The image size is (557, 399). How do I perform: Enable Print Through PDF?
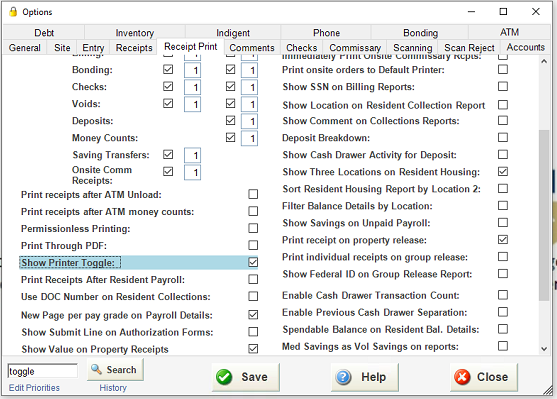(x=253, y=245)
